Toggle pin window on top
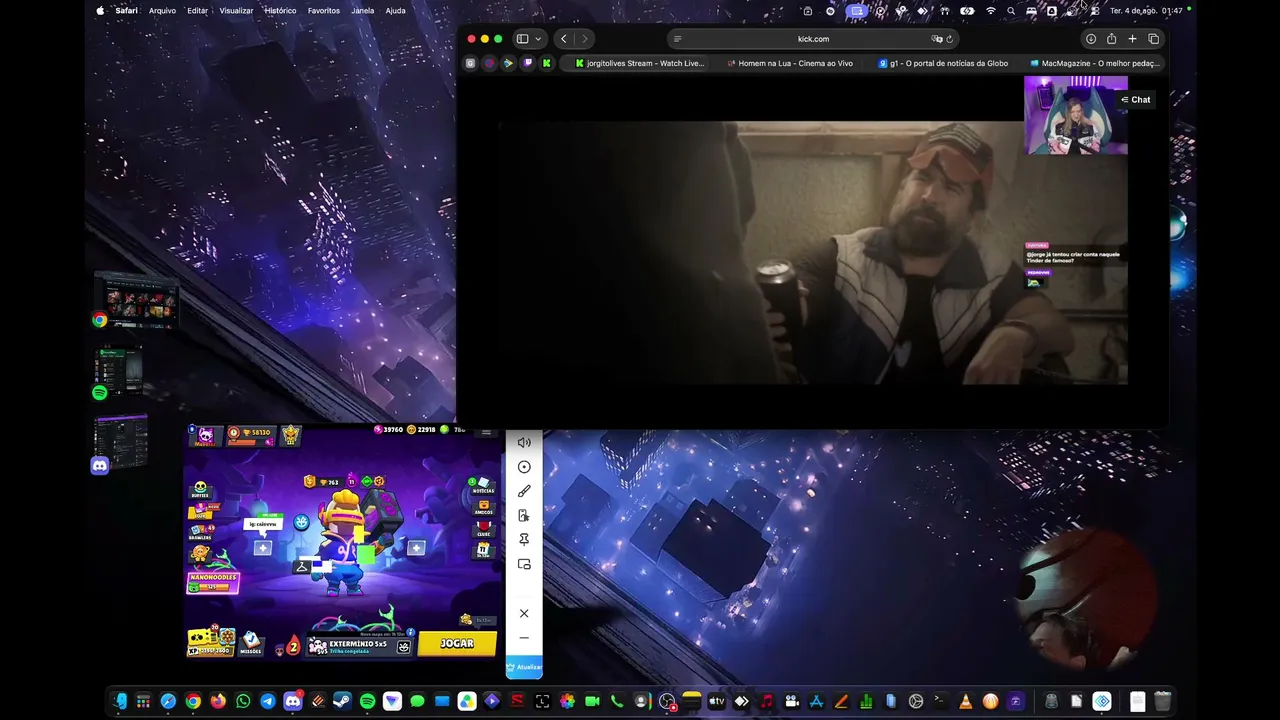This screenshot has width=1280, height=720. pos(524,540)
